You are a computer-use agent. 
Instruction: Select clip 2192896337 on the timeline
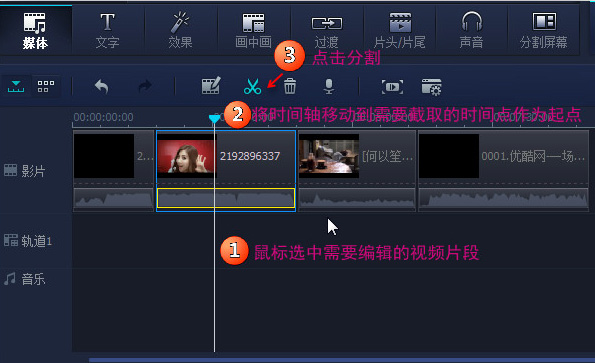click(226, 171)
